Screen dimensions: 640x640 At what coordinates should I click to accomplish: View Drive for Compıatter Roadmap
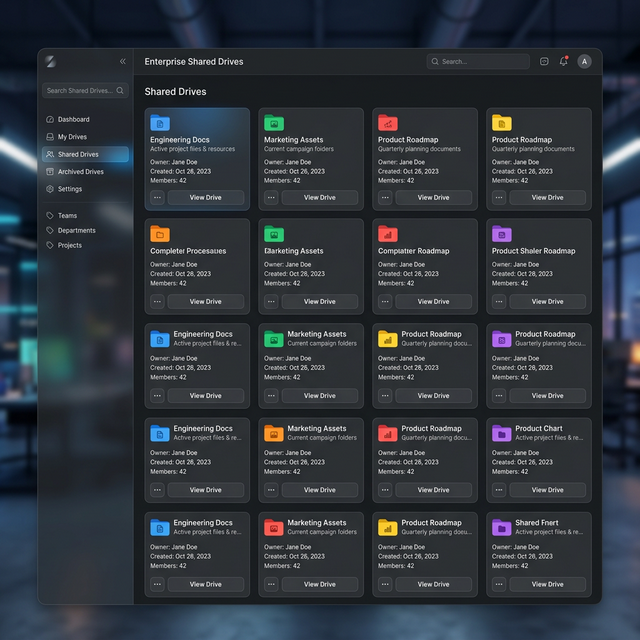pyautogui.click(x=433, y=302)
